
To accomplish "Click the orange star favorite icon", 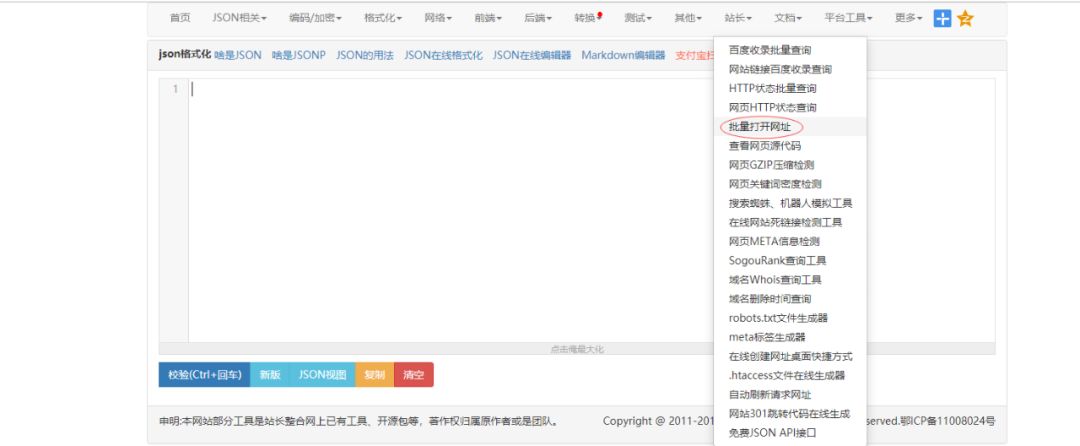I will 965,19.
